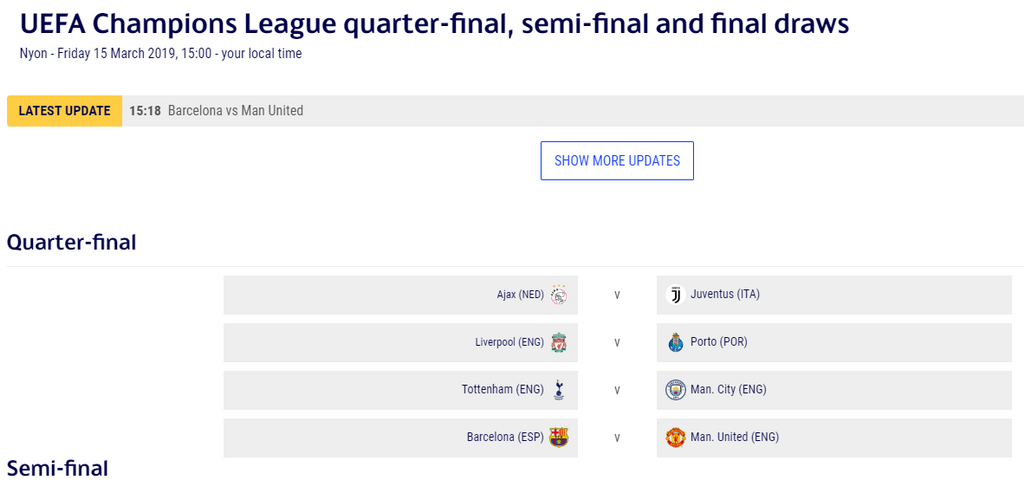Open the Juventus (ITA) team link
This screenshot has height=482, width=1024.
[x=725, y=295]
